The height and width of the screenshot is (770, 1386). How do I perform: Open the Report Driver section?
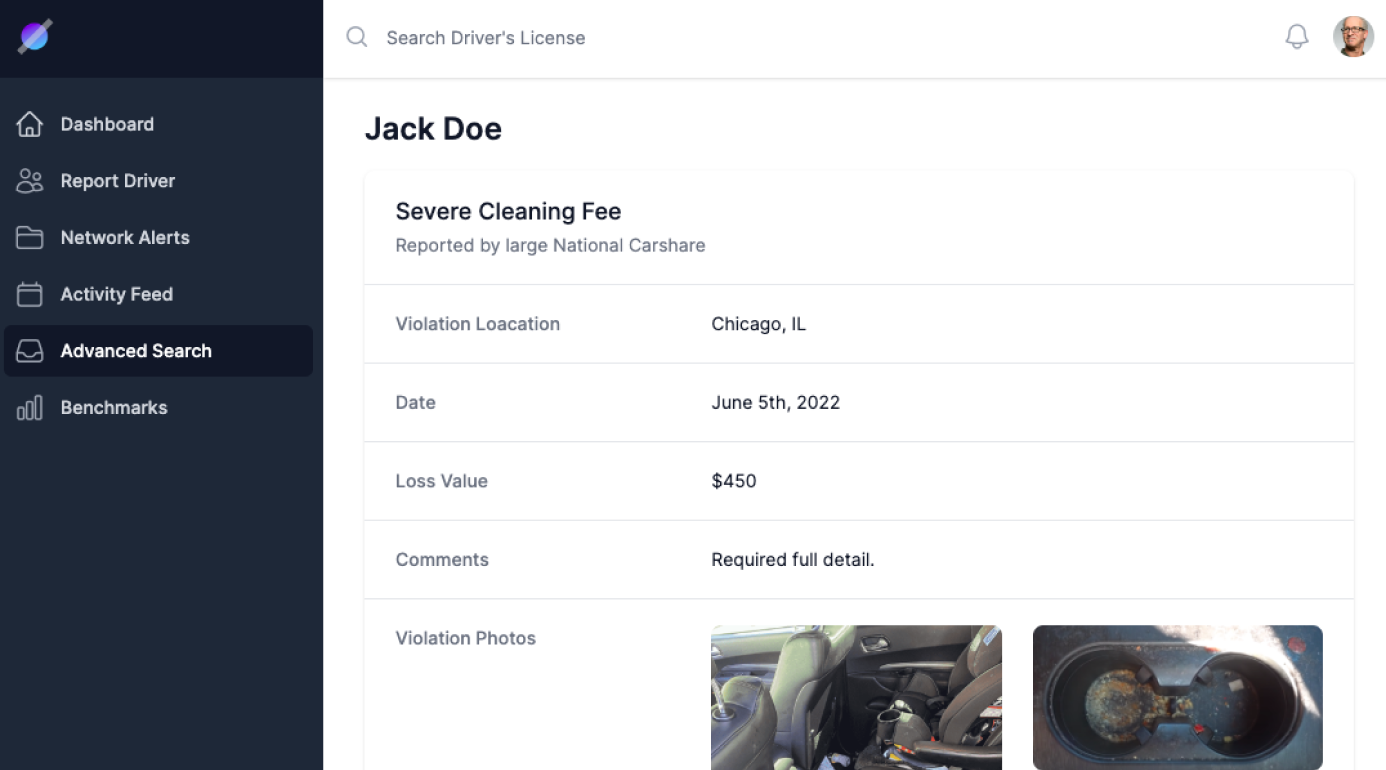click(x=117, y=181)
